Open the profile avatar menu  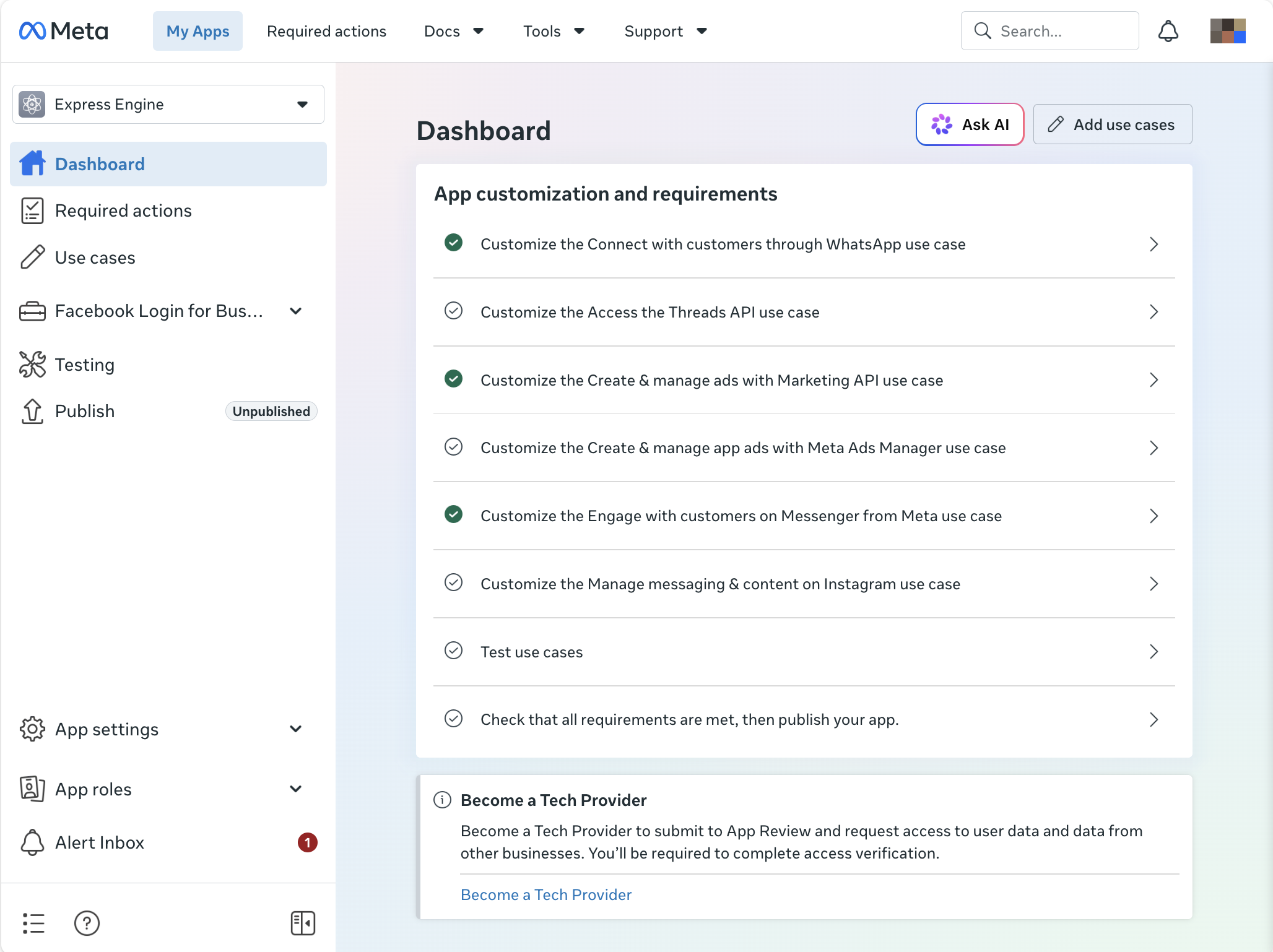[x=1228, y=31]
